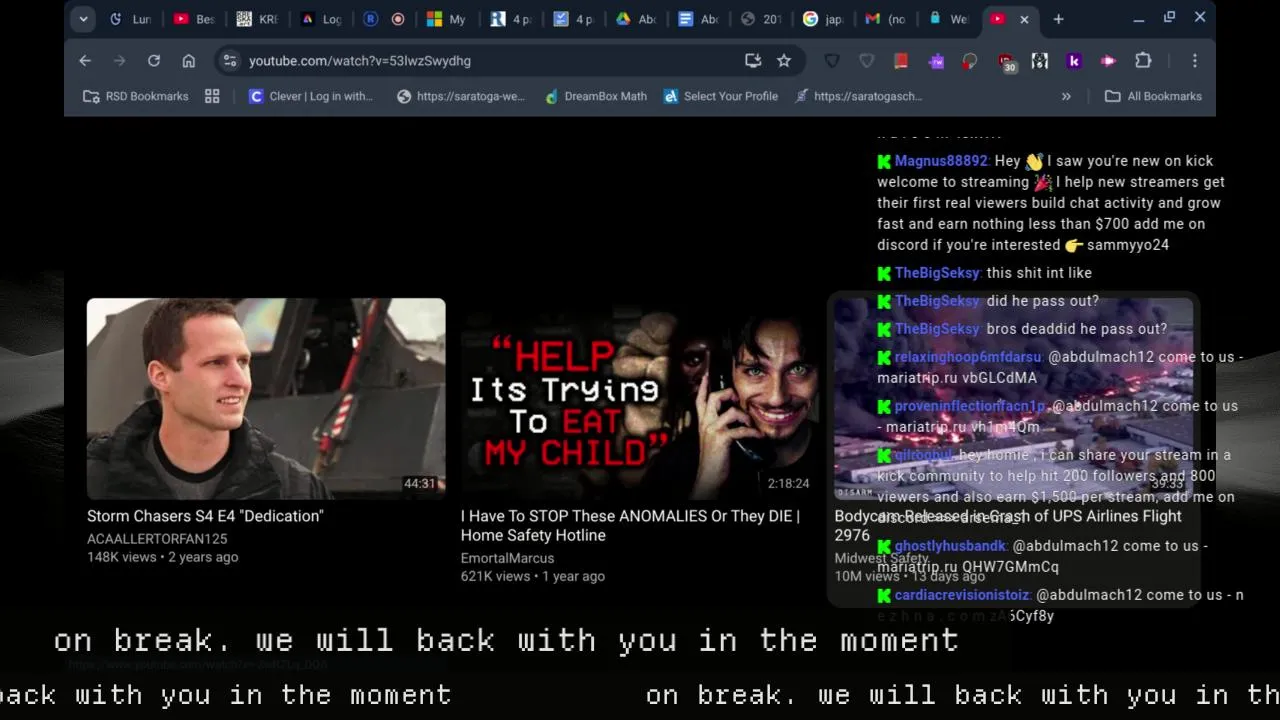Select the pinned blue circled R tab
Screen dimensions: 1280x720
pyautogui.click(x=371, y=19)
